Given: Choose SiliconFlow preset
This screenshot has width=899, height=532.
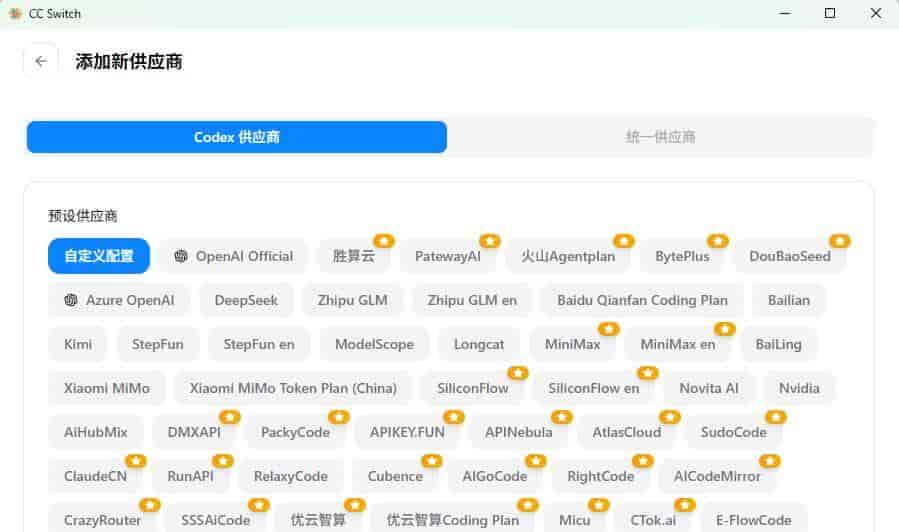Looking at the screenshot, I should click(472, 388).
